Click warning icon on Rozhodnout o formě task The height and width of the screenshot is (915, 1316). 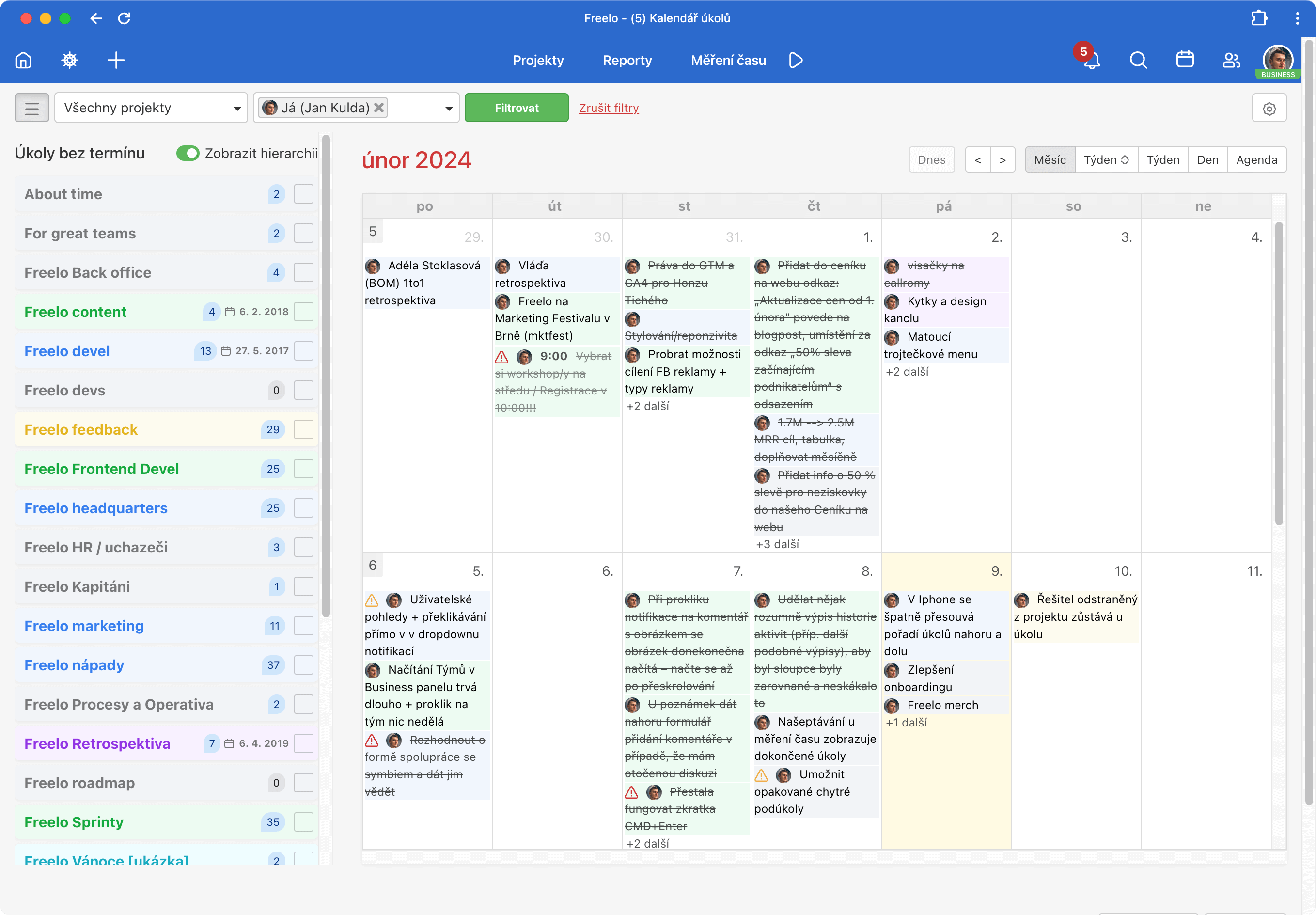[372, 741]
